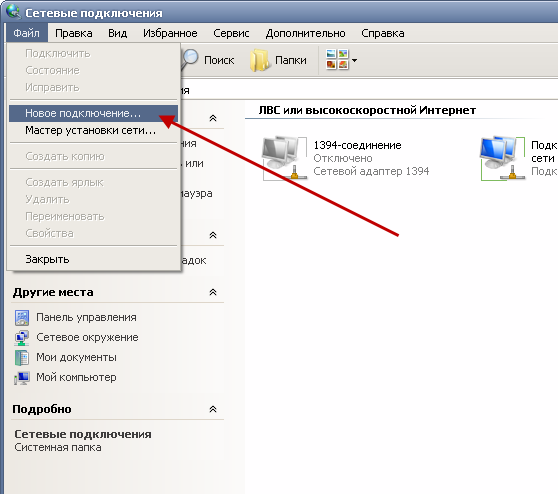Open the Дополнительно menu
The height and width of the screenshot is (494, 558).
[305, 33]
